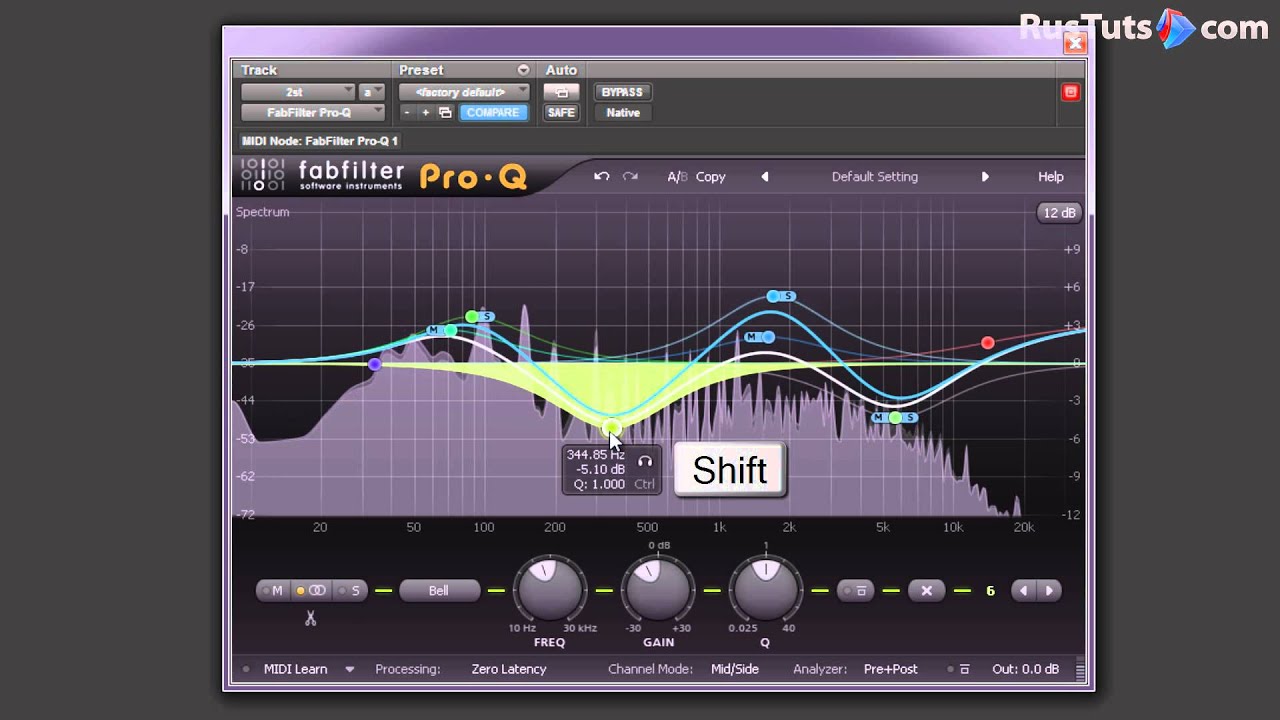Go to previous preset arrow
This screenshot has height=720, width=1280.
765,176
